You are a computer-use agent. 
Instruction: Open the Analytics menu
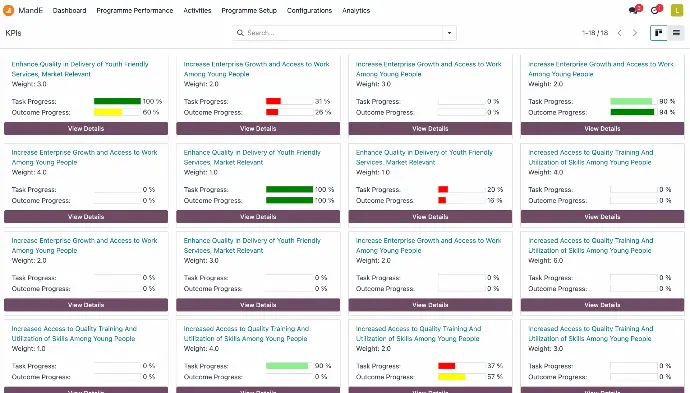tap(356, 11)
